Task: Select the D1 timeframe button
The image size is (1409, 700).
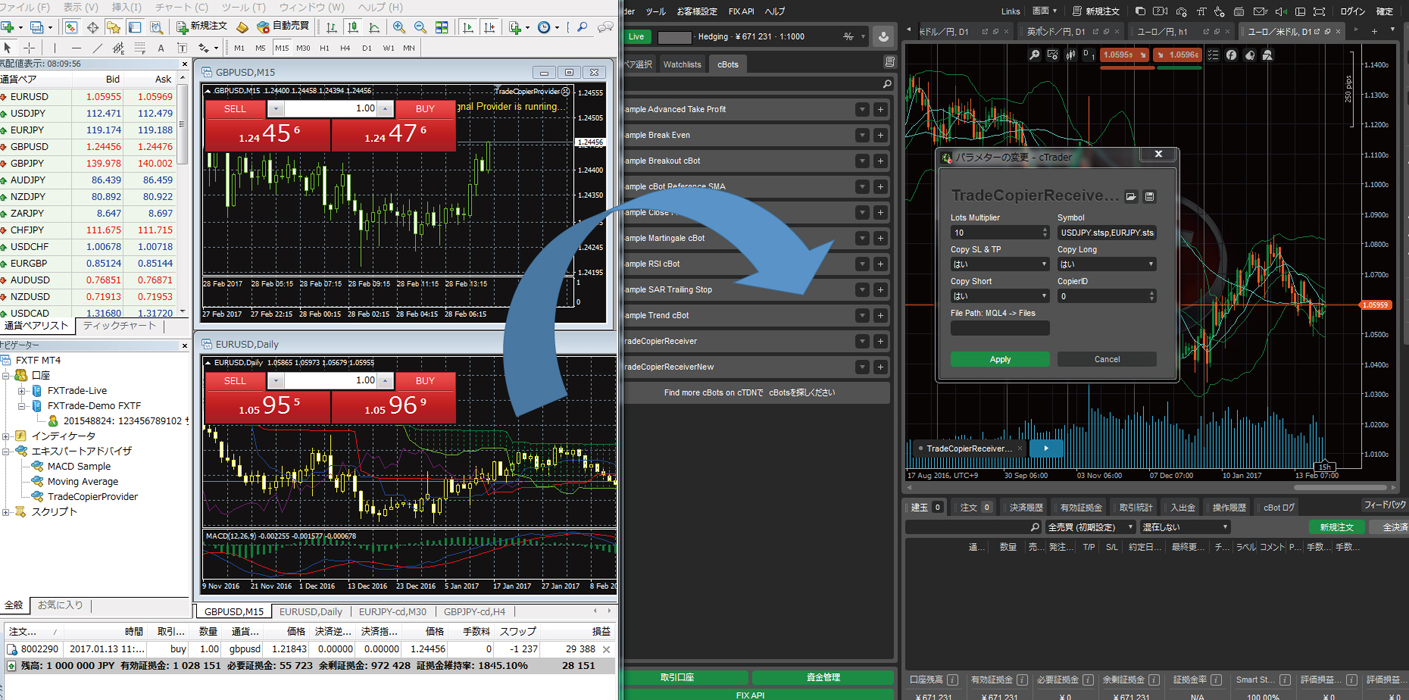Action: [x=367, y=48]
